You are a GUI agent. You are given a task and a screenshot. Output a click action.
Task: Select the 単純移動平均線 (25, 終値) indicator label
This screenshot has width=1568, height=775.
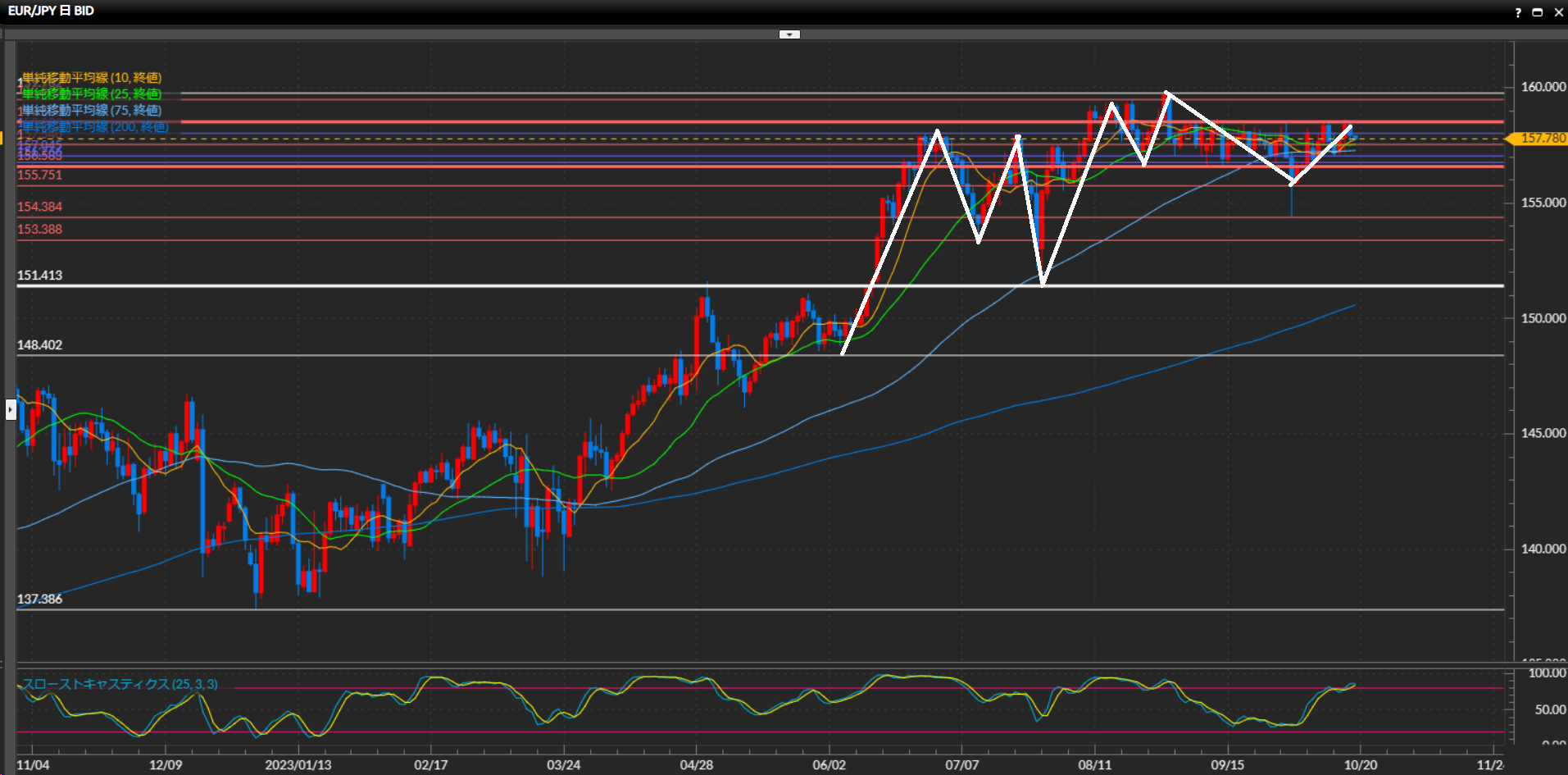pos(91,94)
